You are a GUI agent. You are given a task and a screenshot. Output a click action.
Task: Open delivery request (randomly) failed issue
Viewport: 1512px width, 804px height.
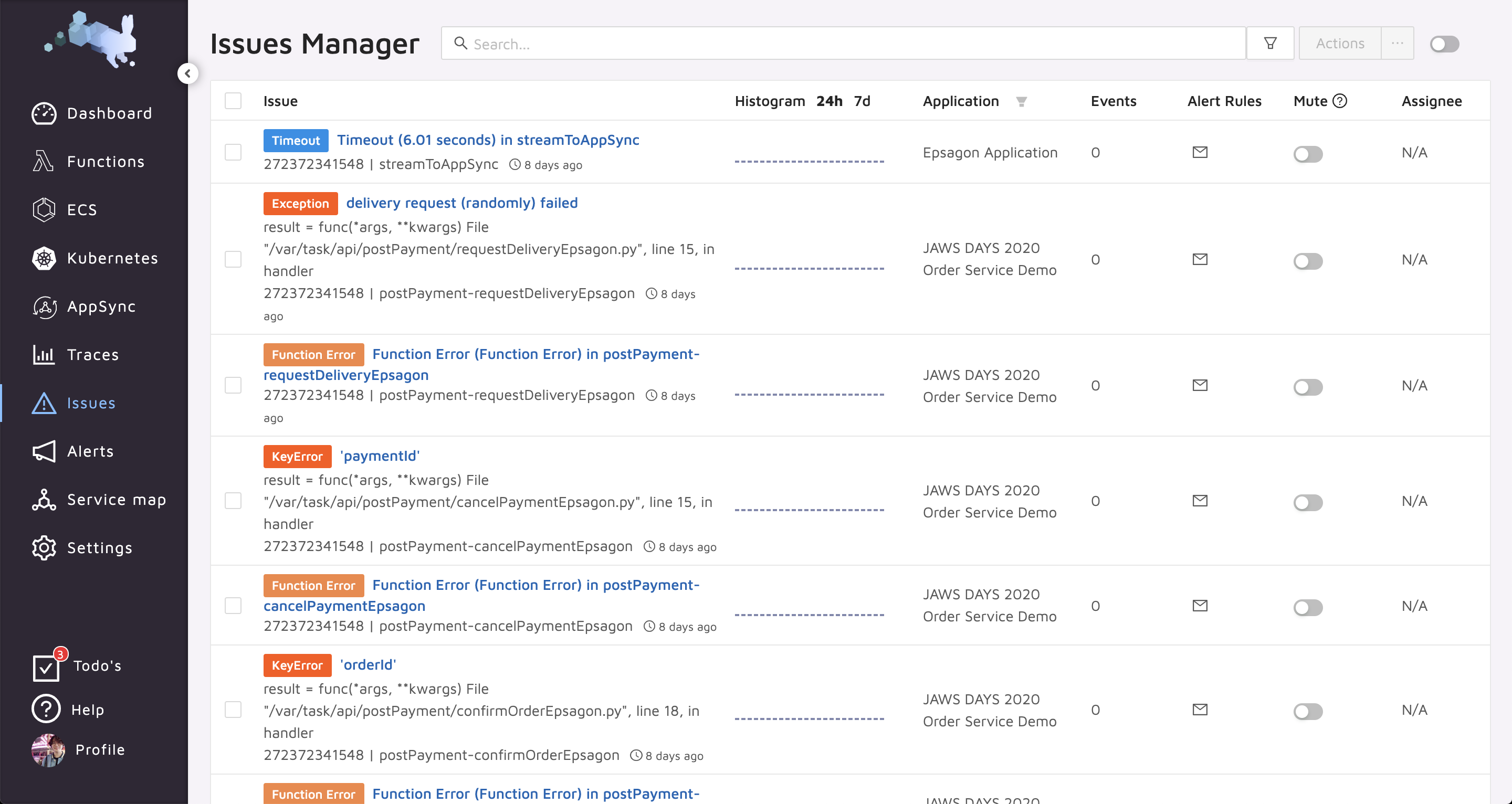461,203
